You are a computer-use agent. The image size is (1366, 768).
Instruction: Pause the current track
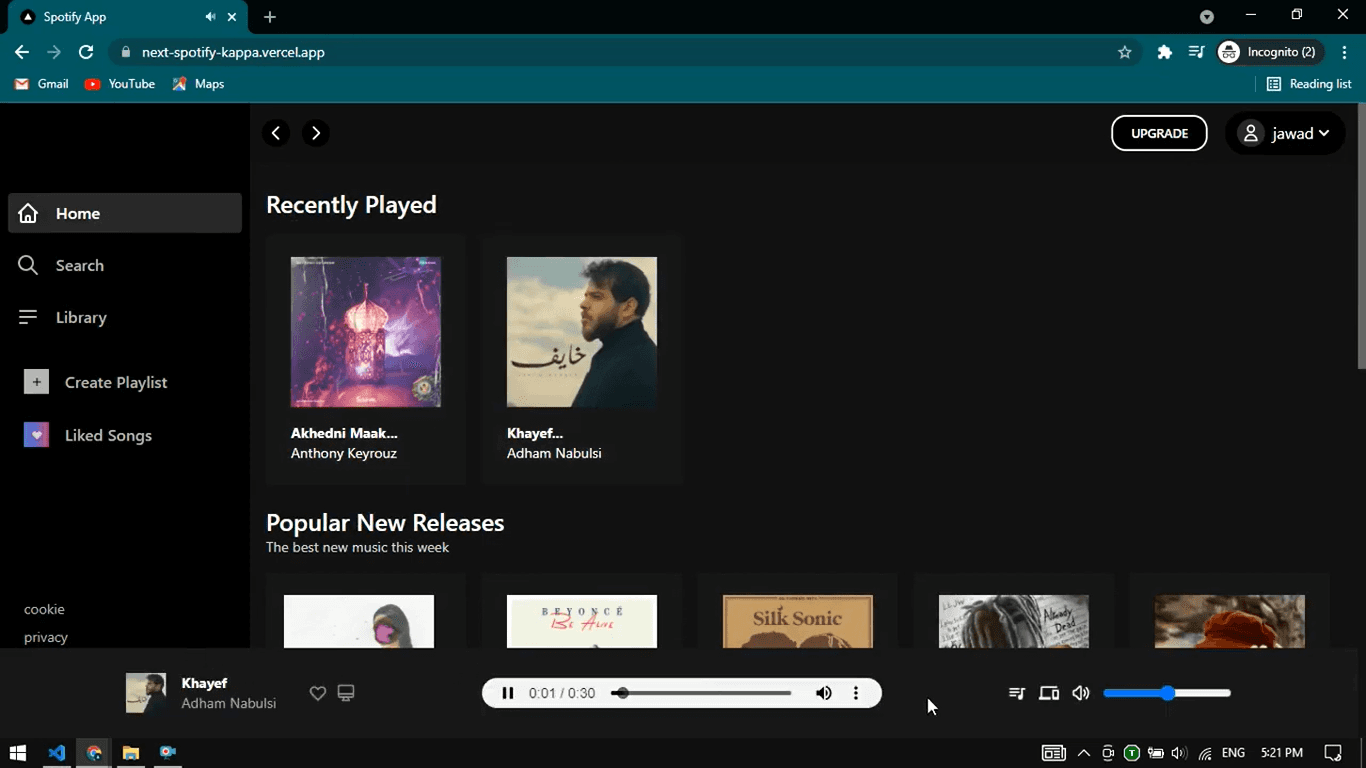pyautogui.click(x=508, y=693)
